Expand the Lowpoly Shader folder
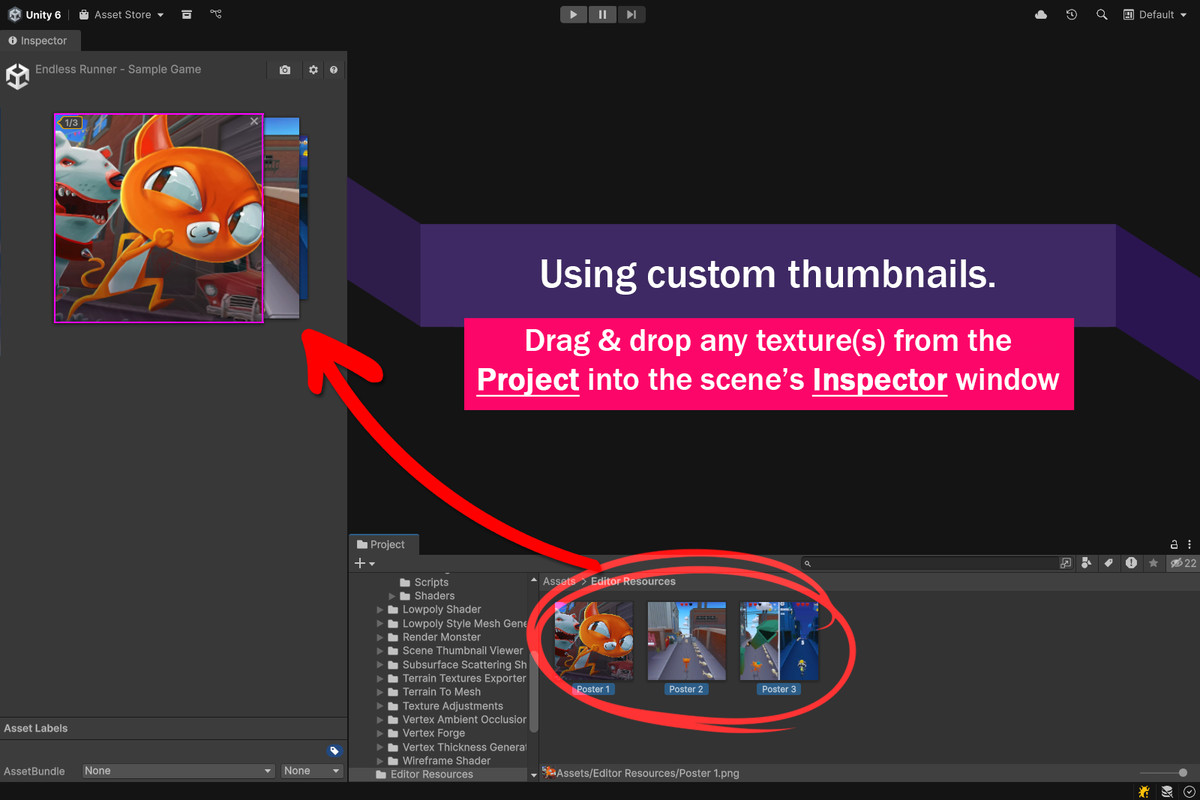The width and height of the screenshot is (1200, 800). pyautogui.click(x=380, y=610)
